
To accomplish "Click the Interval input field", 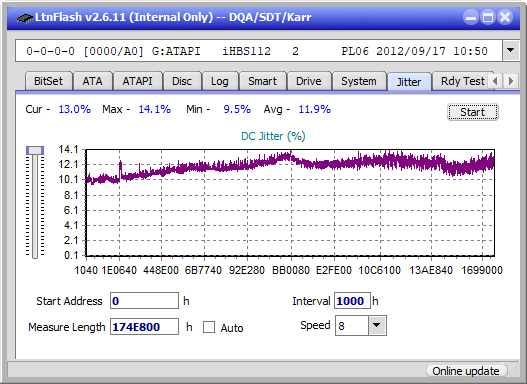I will [352, 301].
